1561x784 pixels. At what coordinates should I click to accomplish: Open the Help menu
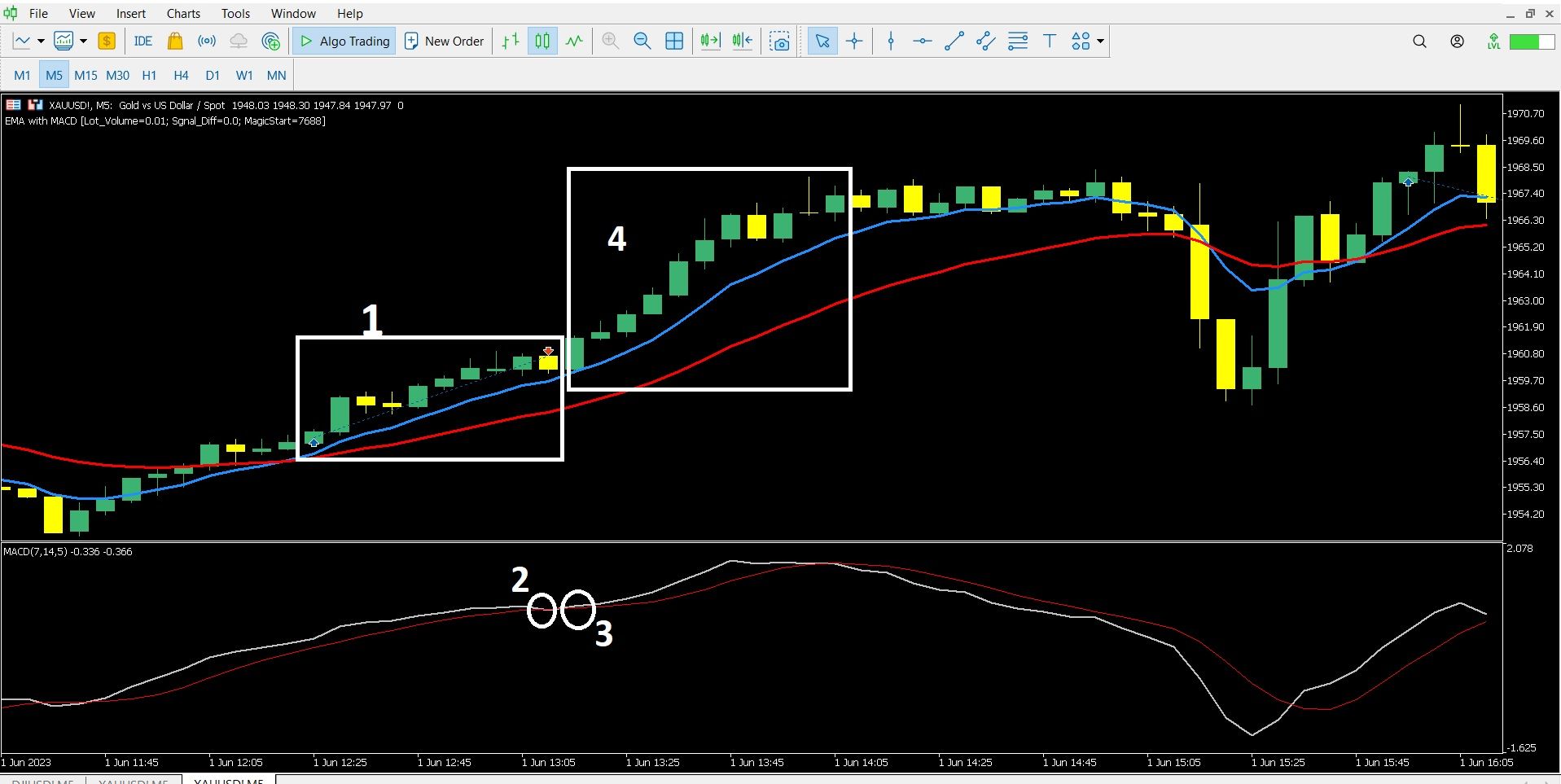(x=350, y=13)
